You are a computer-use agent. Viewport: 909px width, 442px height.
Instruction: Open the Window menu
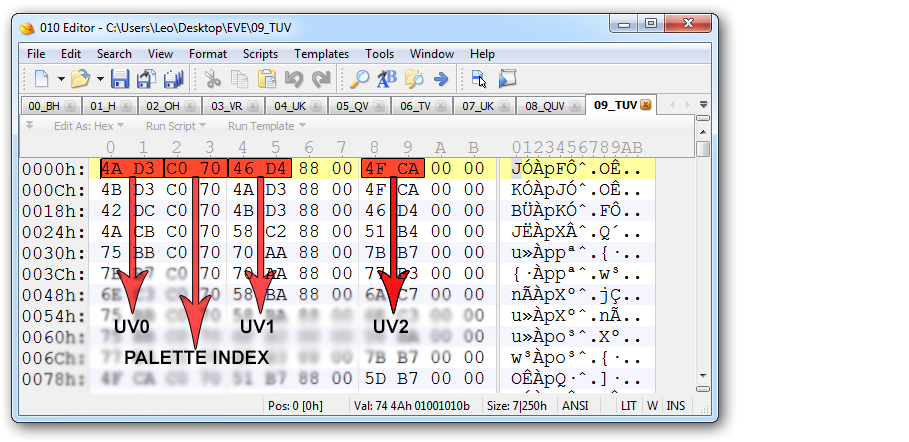tap(432, 54)
